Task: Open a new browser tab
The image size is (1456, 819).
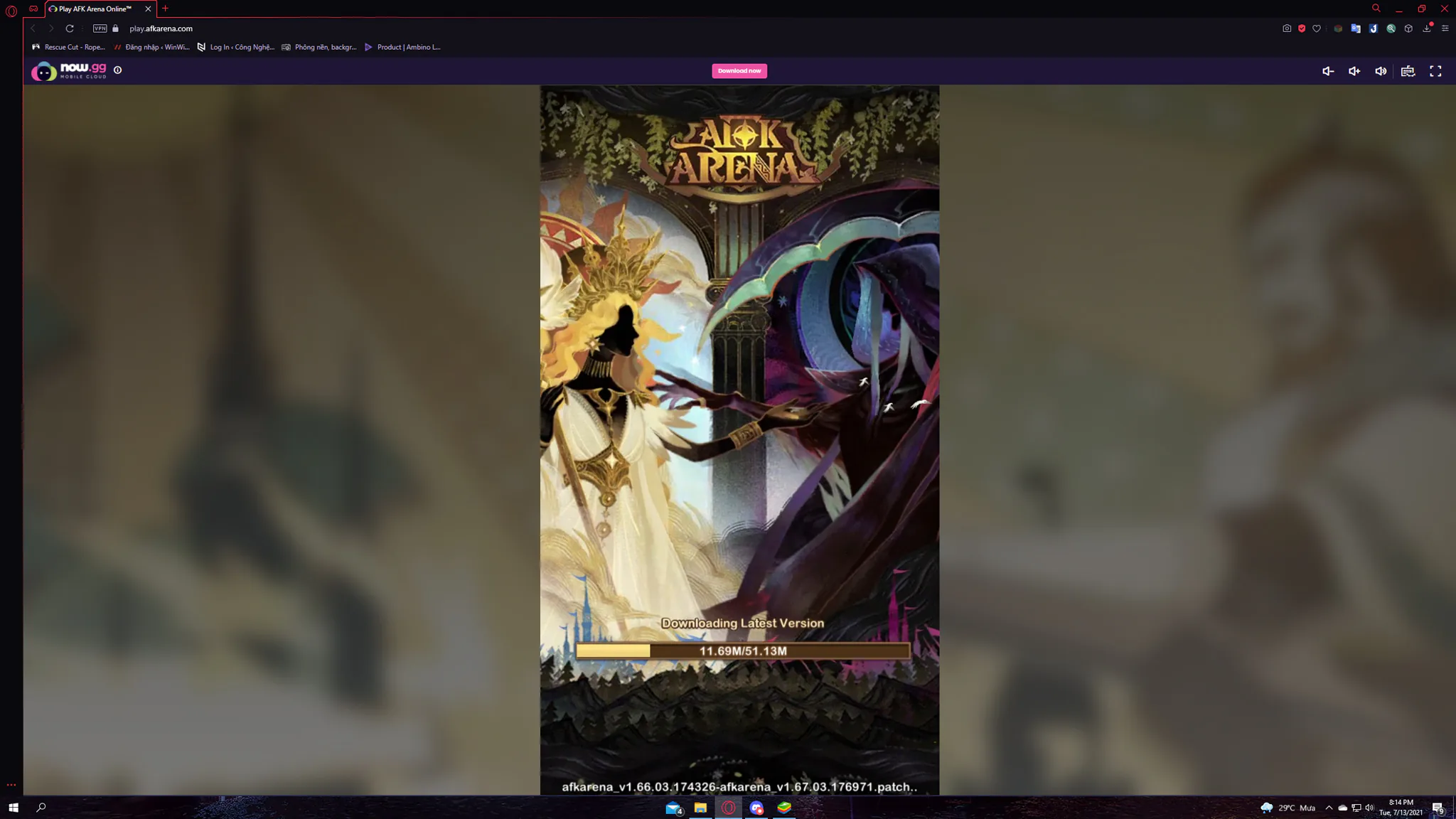Action: coord(165,9)
